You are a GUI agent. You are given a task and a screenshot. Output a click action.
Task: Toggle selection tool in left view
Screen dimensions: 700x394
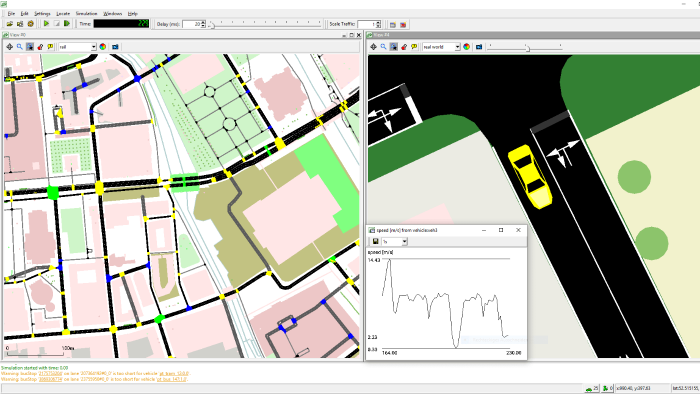(40, 46)
